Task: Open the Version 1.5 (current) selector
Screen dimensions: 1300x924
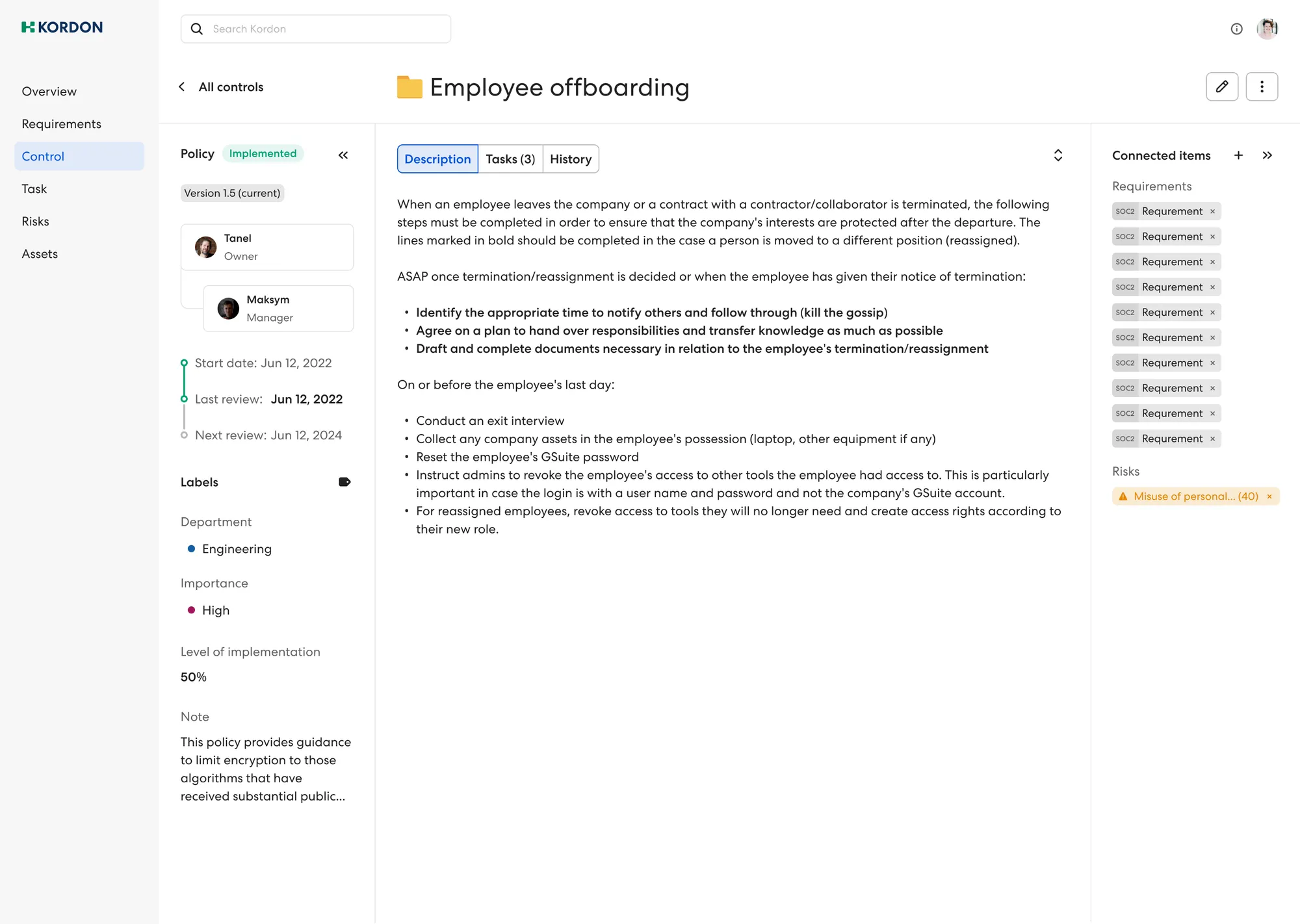Action: coord(232,193)
